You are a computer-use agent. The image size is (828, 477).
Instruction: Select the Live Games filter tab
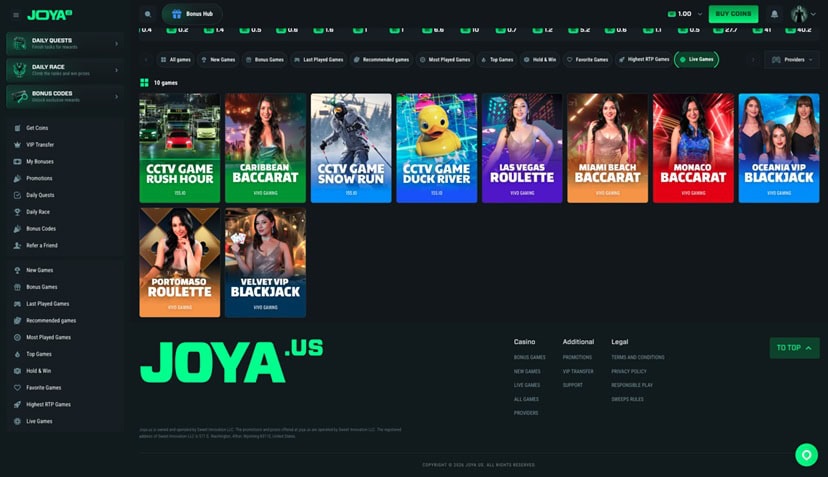pyautogui.click(x=697, y=60)
